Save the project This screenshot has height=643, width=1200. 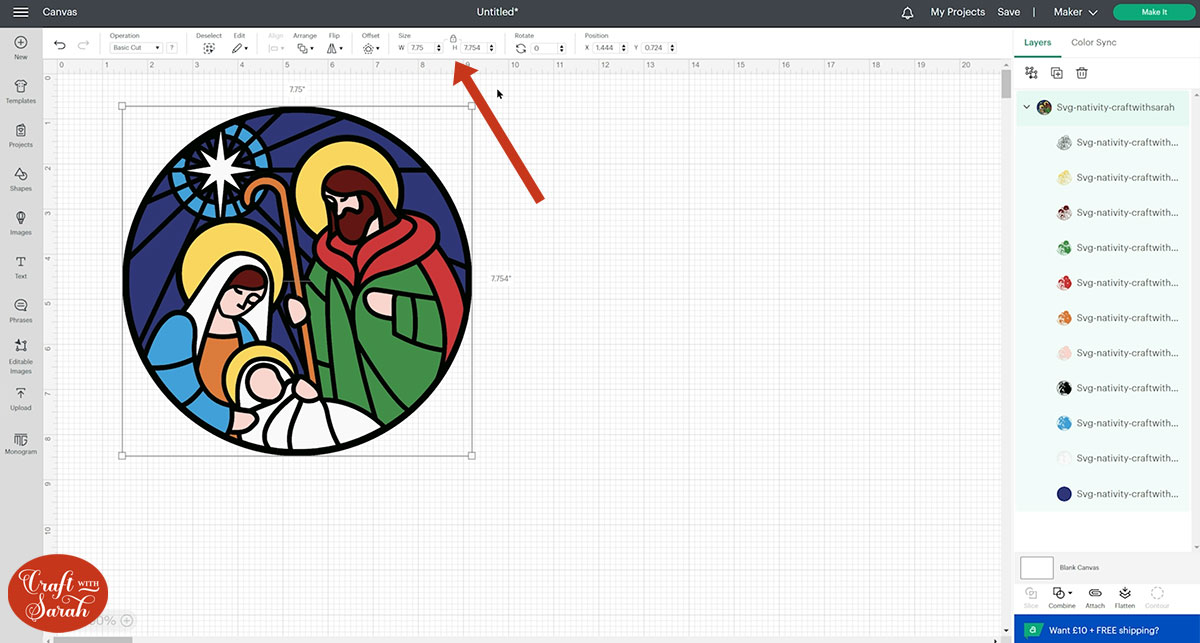click(x=1009, y=12)
